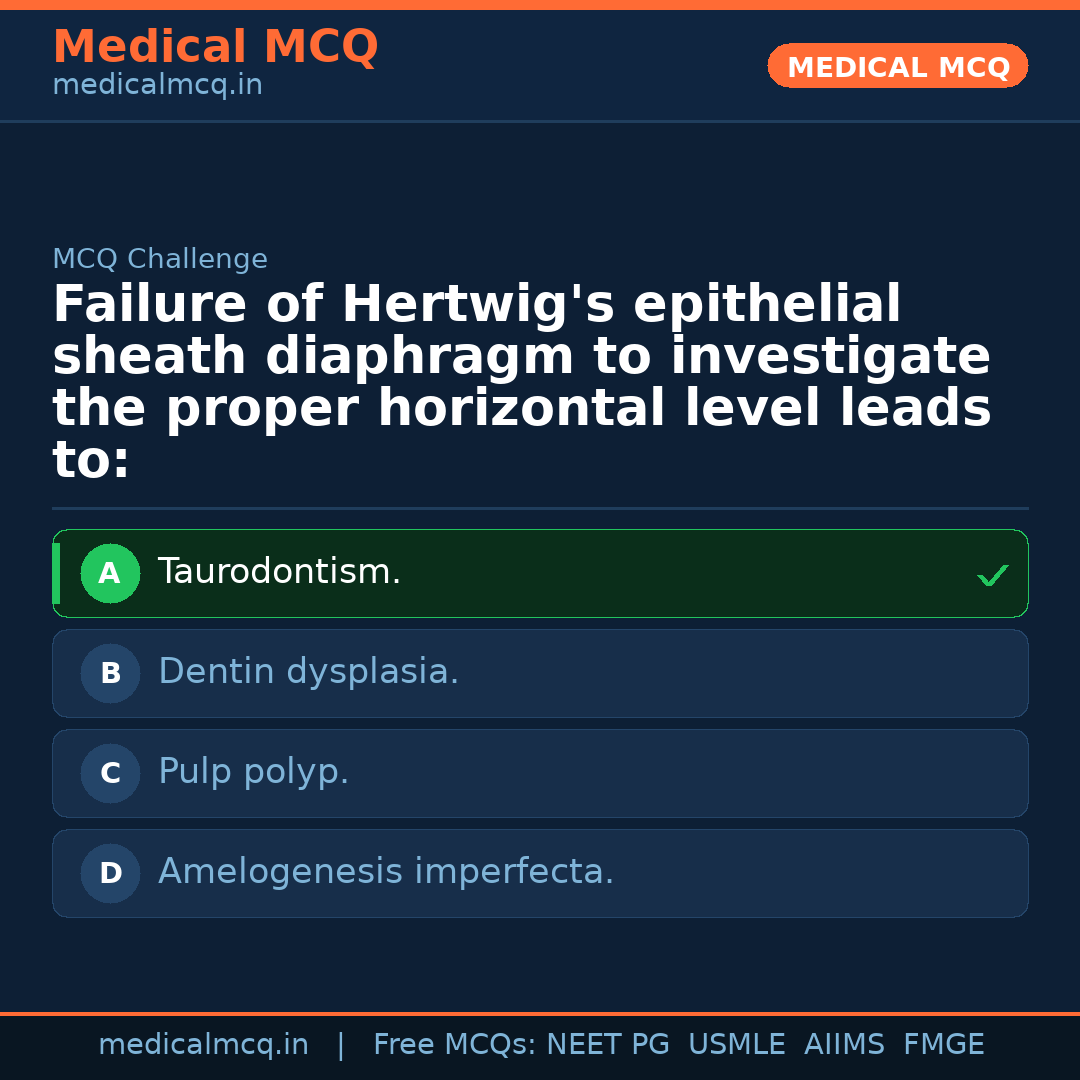This screenshot has width=1080, height=1080.
Task: Open the medicalmcq.in link in the footer
Action: [x=203, y=1045]
